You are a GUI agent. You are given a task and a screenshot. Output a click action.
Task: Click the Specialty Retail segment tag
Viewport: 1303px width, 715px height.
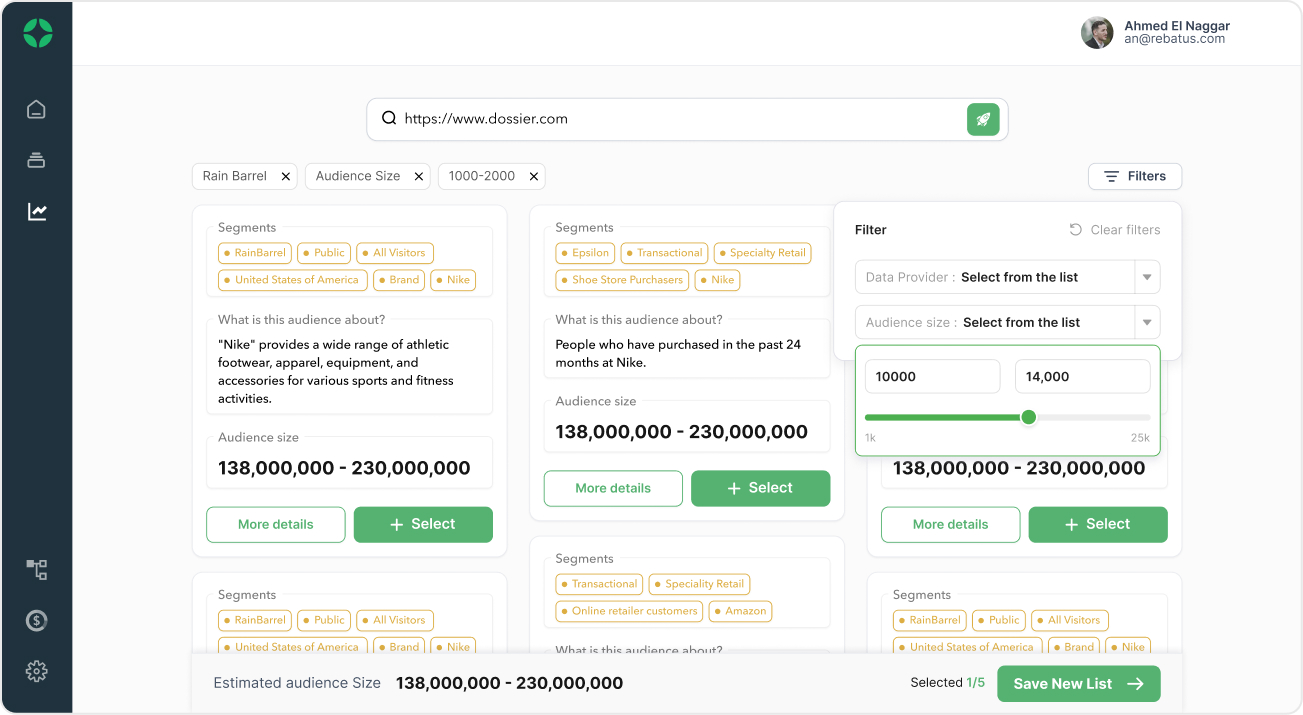click(x=761, y=253)
